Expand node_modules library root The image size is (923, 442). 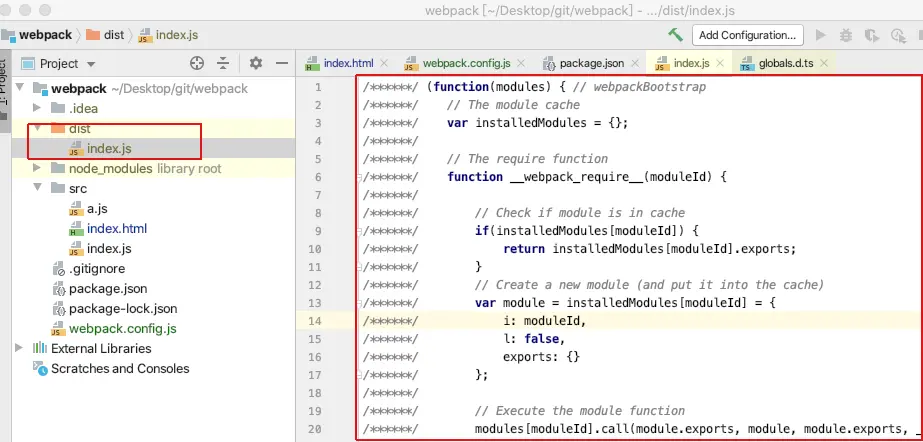coord(38,168)
